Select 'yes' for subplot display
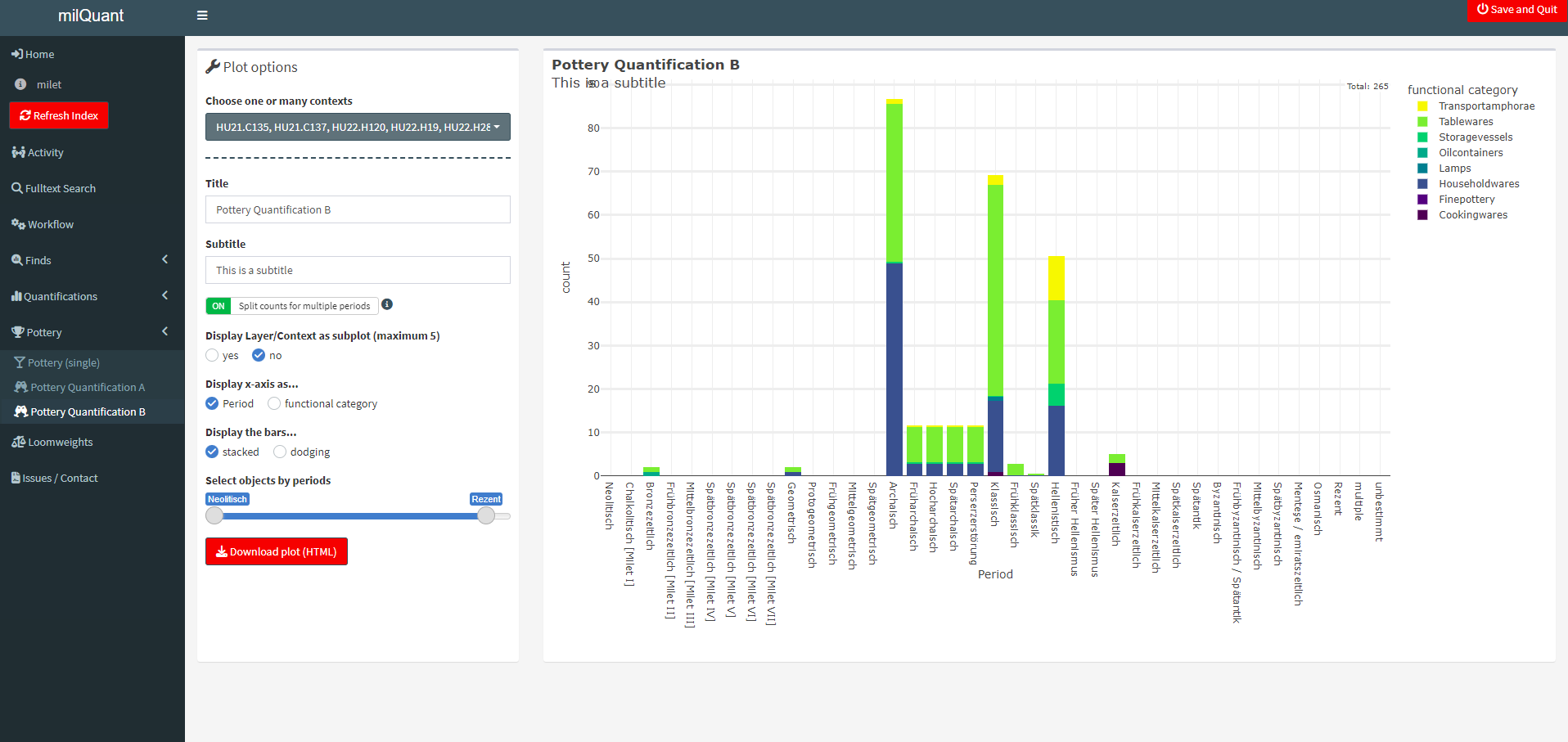The image size is (1568, 742). pyautogui.click(x=212, y=355)
